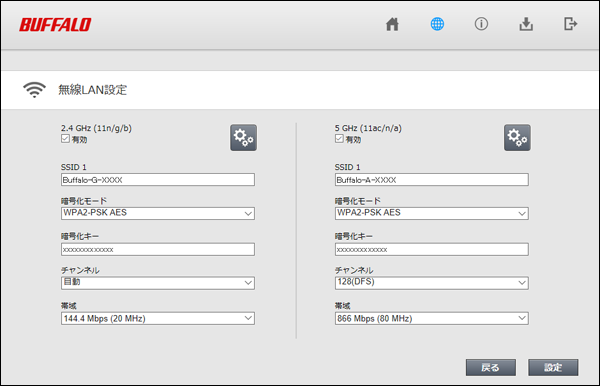Screen dimensions: 600x386
Task: Open 5 GHz 暗号化モード dropdown
Action: (x=432, y=213)
